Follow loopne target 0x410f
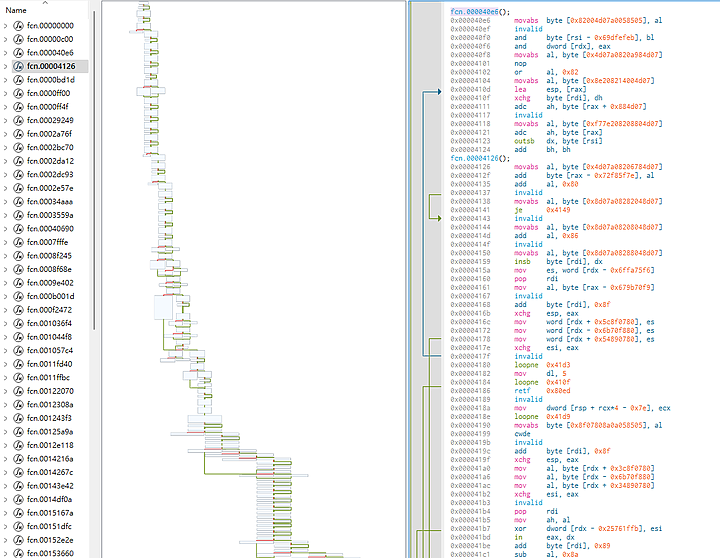This screenshot has height=558, width=720. pos(558,382)
